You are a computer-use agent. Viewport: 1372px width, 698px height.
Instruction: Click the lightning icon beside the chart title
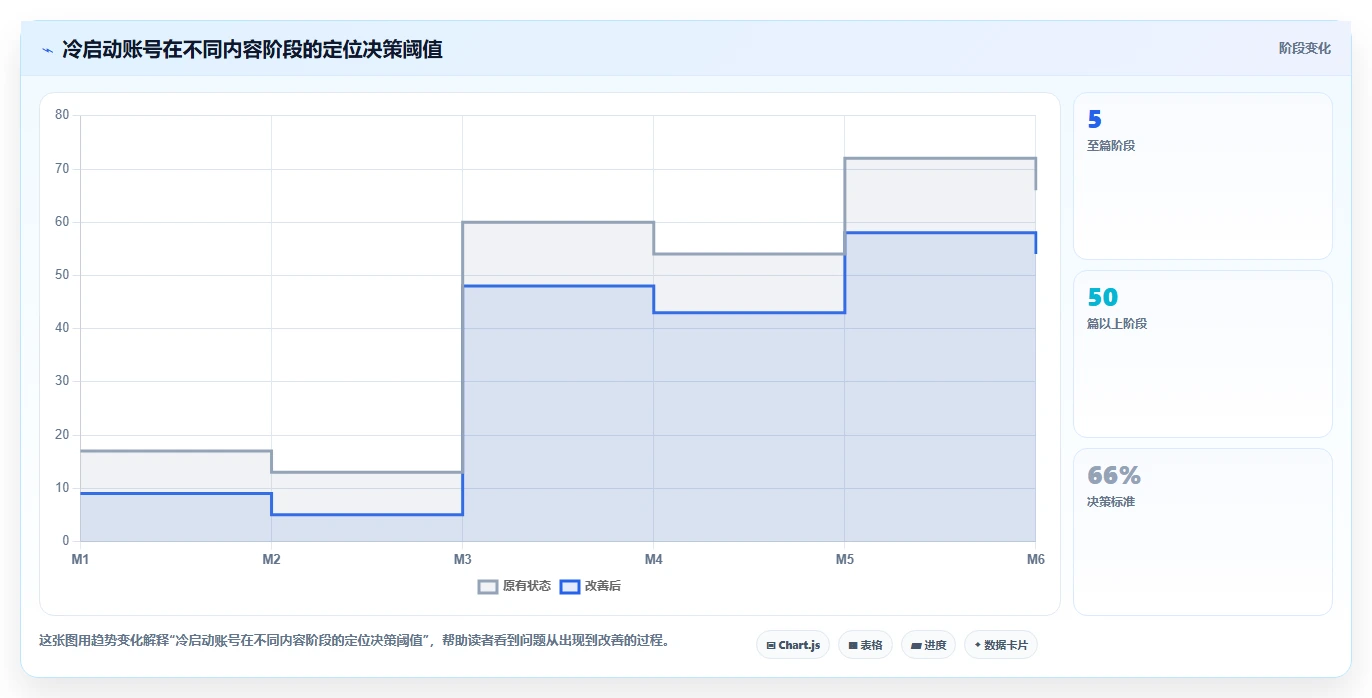coord(47,49)
